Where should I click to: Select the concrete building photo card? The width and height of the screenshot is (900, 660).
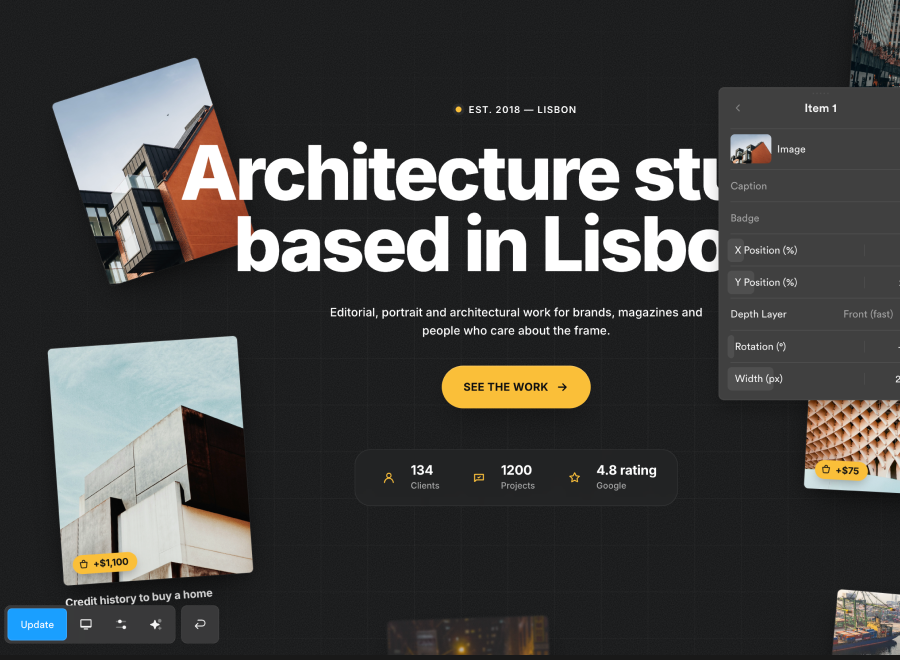point(150,461)
